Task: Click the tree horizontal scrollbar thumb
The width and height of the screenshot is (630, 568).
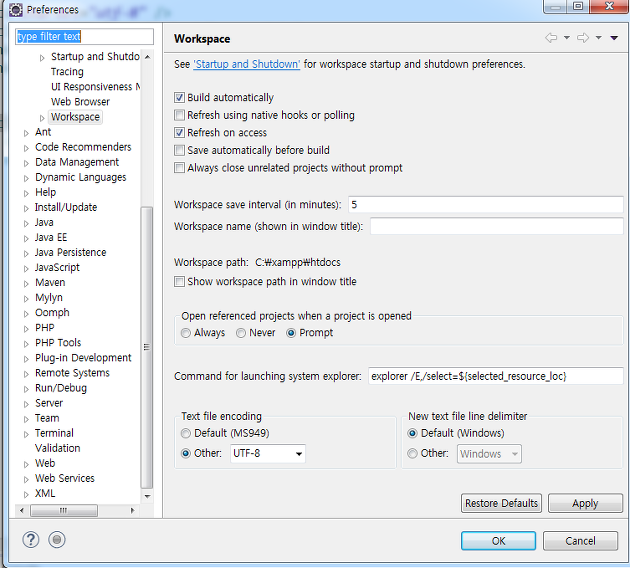Action: pyautogui.click(x=64, y=511)
